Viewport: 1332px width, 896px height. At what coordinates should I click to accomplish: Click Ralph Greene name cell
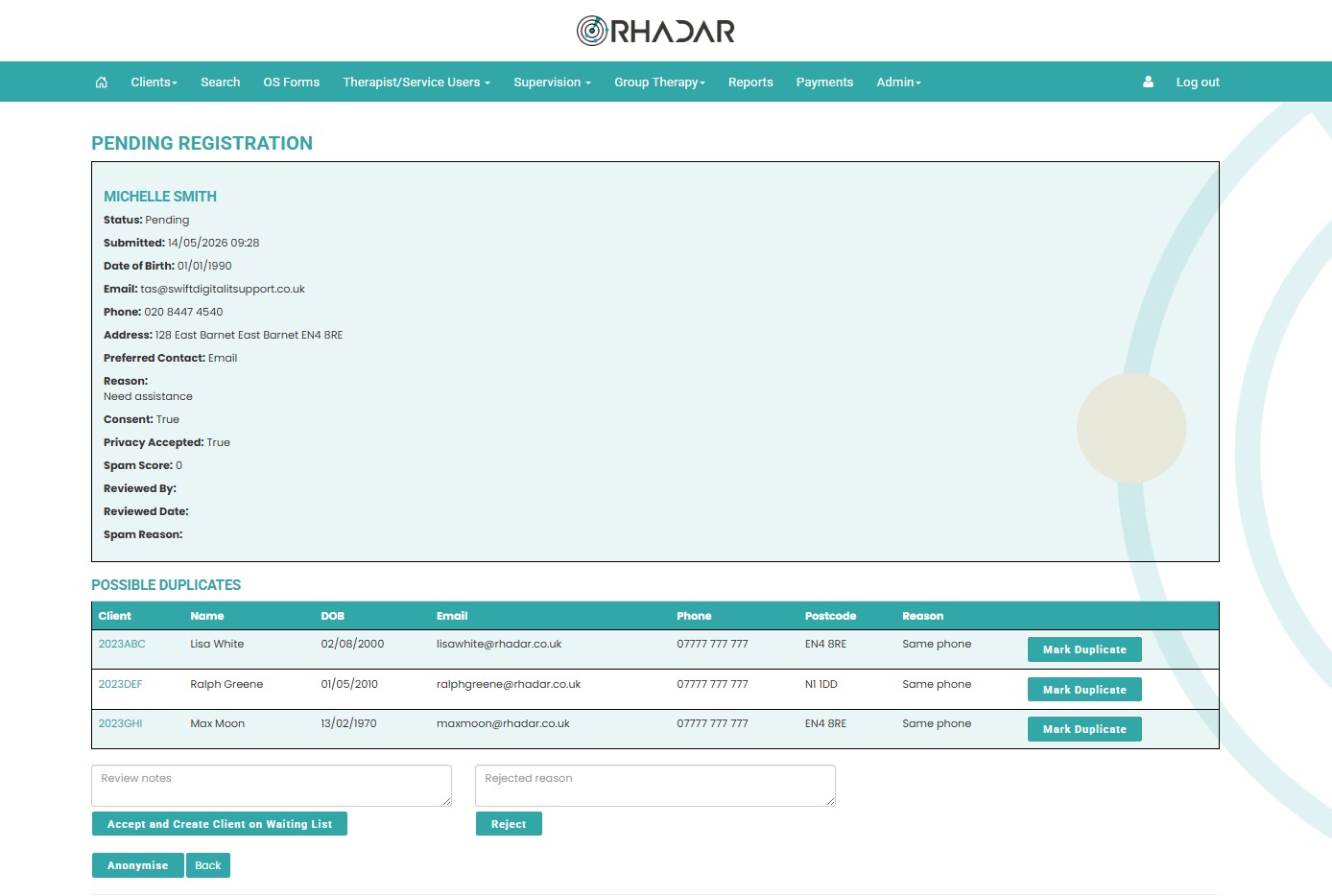coord(226,684)
